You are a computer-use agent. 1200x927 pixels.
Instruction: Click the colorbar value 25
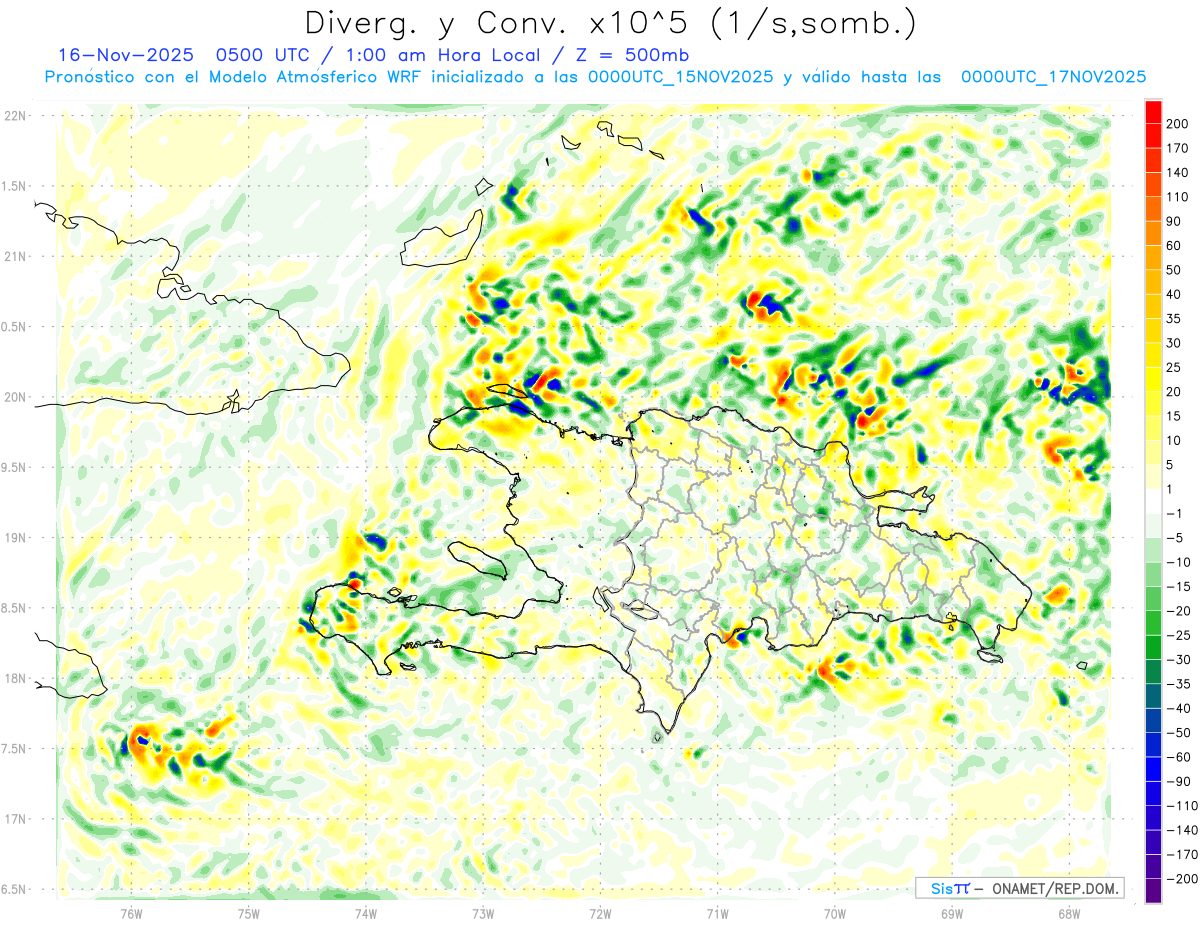(1175, 367)
